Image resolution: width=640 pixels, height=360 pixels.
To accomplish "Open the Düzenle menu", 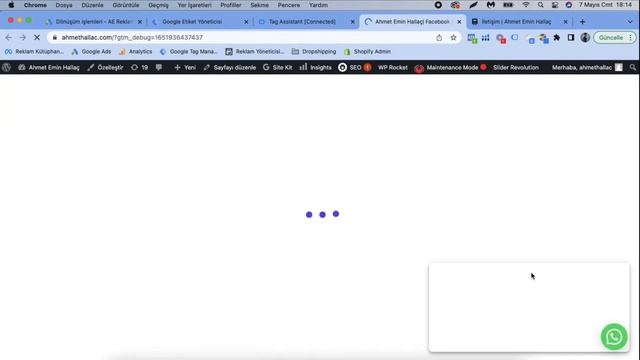I will point(92,5).
